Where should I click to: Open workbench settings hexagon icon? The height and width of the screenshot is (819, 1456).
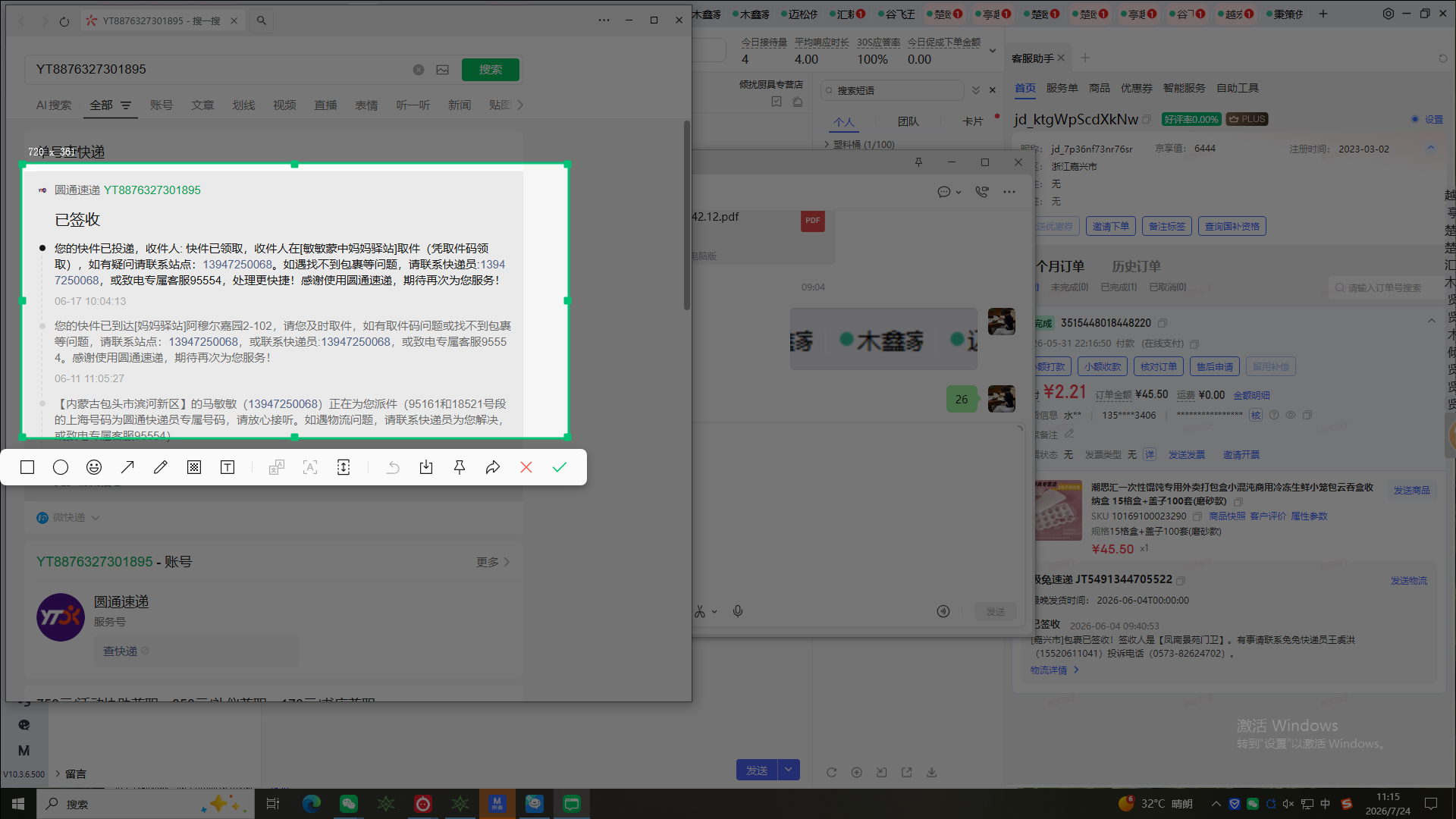click(x=1389, y=14)
